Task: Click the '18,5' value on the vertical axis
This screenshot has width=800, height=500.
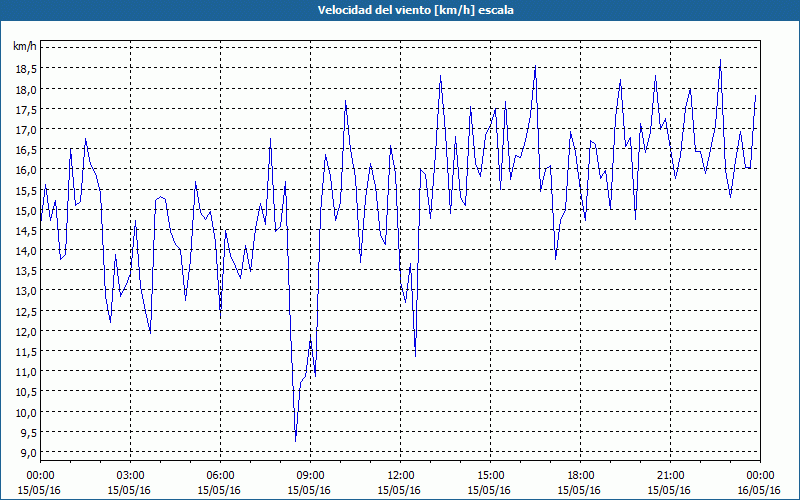Action: 27,69
